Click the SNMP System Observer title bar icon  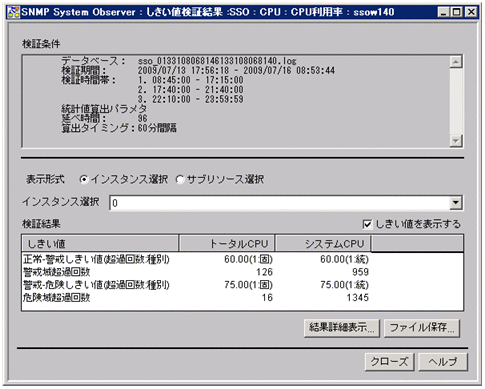click(x=14, y=12)
